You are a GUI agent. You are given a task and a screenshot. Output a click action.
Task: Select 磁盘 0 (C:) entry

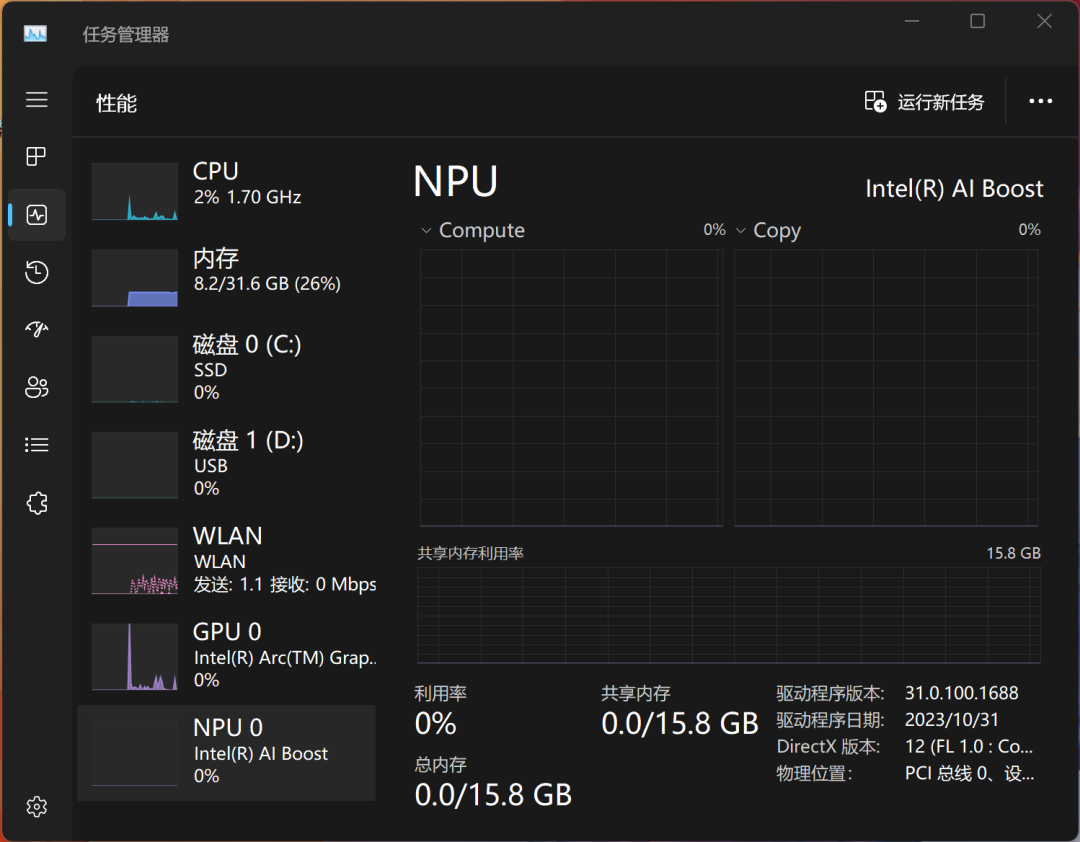(227, 369)
